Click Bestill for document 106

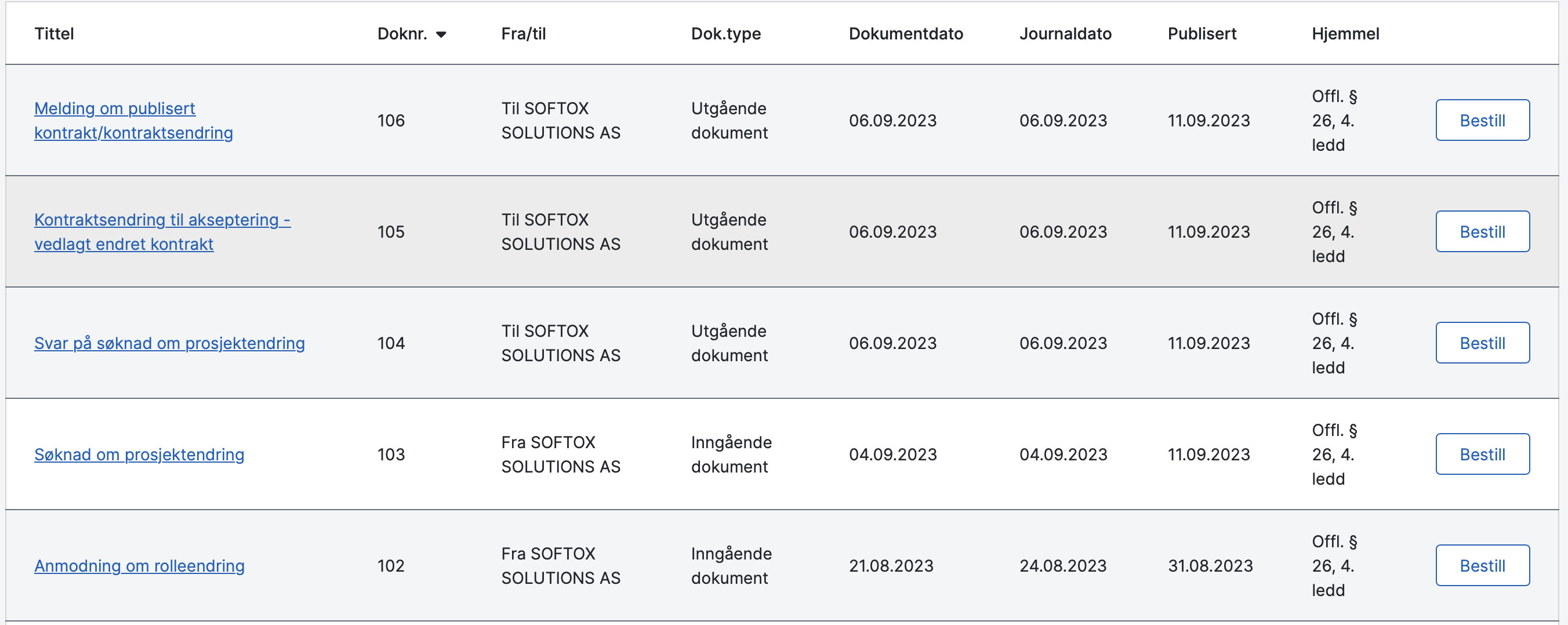pyautogui.click(x=1482, y=121)
